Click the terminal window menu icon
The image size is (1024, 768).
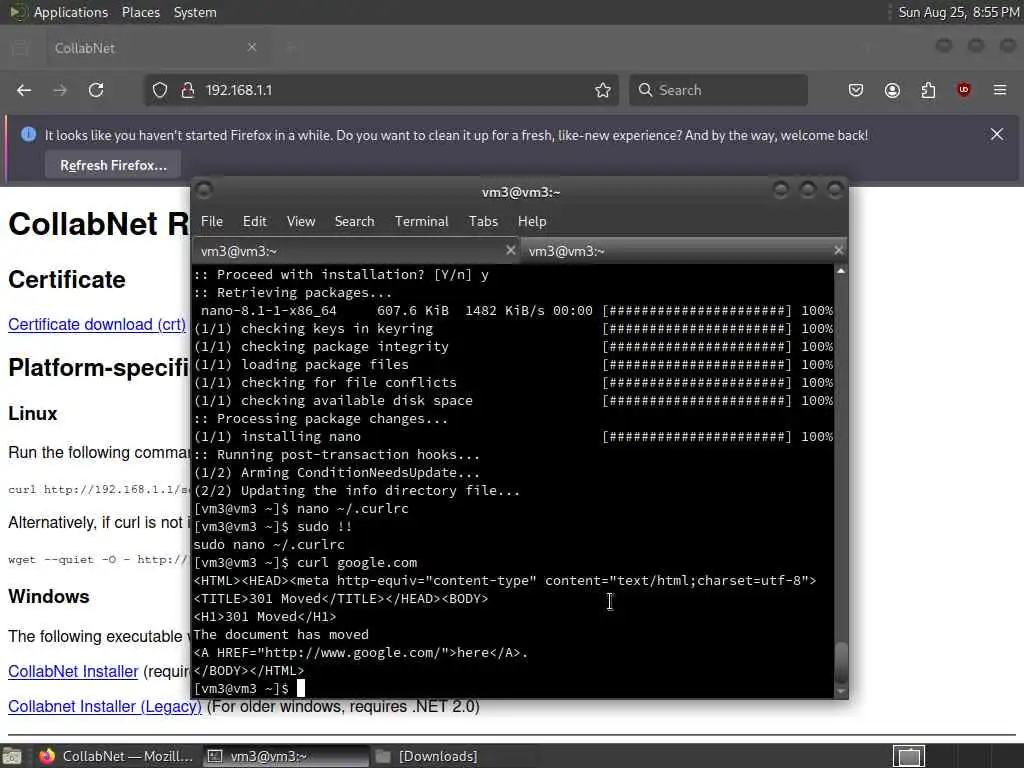point(204,190)
